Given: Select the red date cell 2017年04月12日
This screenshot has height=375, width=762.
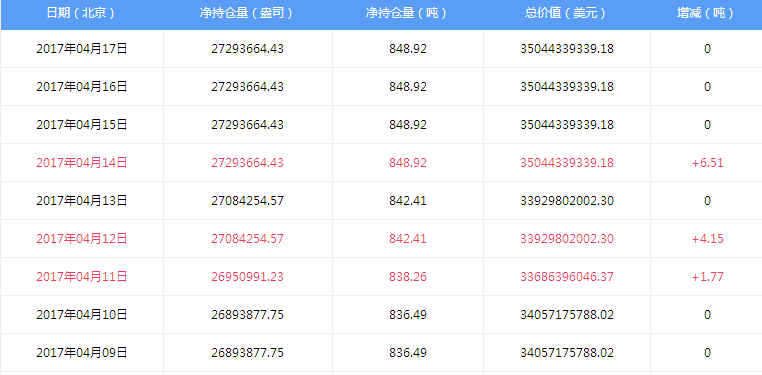Looking at the screenshot, I should pos(82,239).
